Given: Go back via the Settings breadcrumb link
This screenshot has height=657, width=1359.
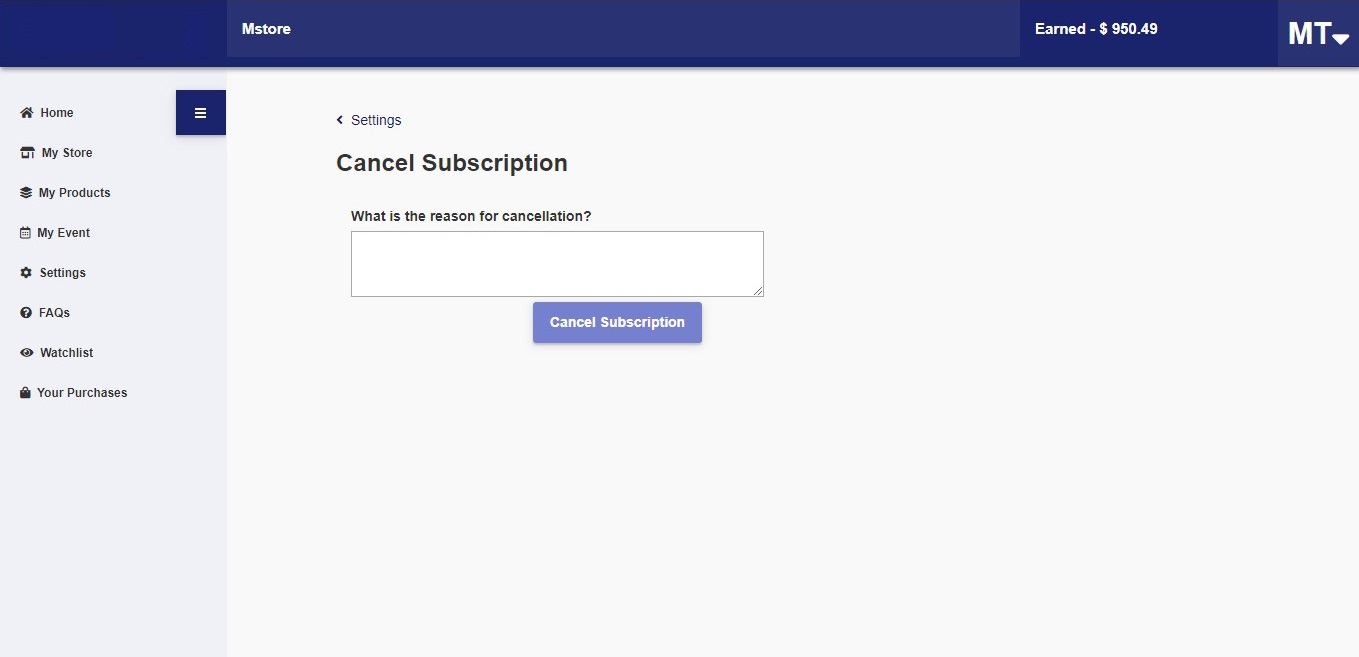Looking at the screenshot, I should tap(376, 120).
